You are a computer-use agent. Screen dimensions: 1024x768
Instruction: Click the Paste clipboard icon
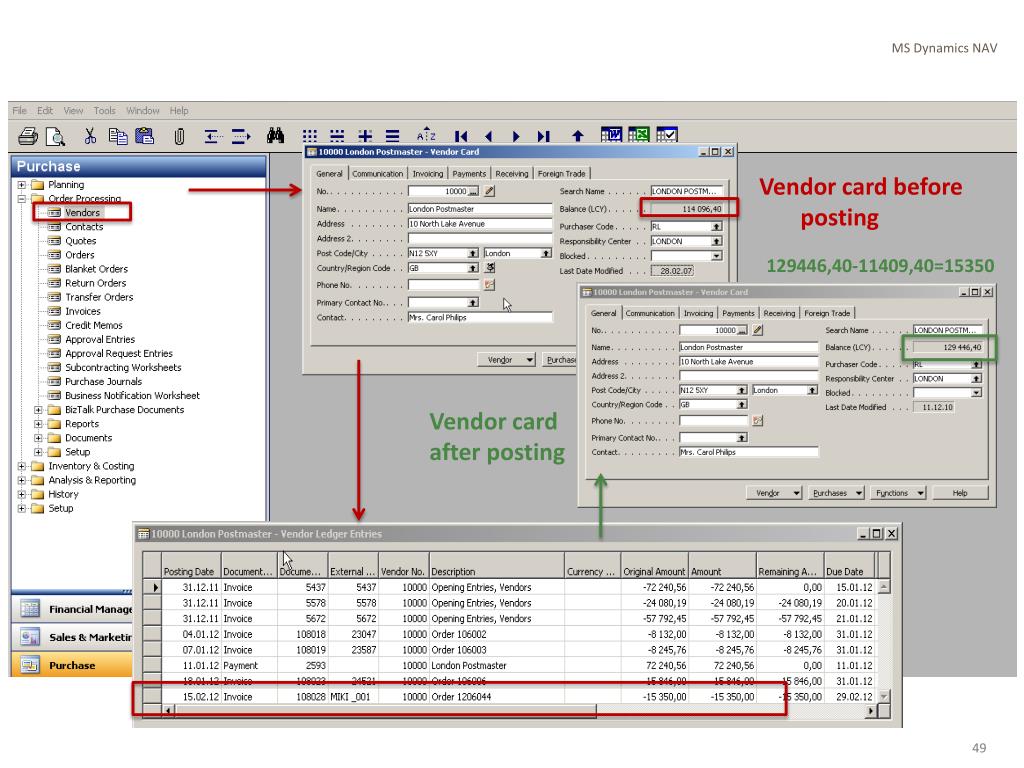point(144,136)
